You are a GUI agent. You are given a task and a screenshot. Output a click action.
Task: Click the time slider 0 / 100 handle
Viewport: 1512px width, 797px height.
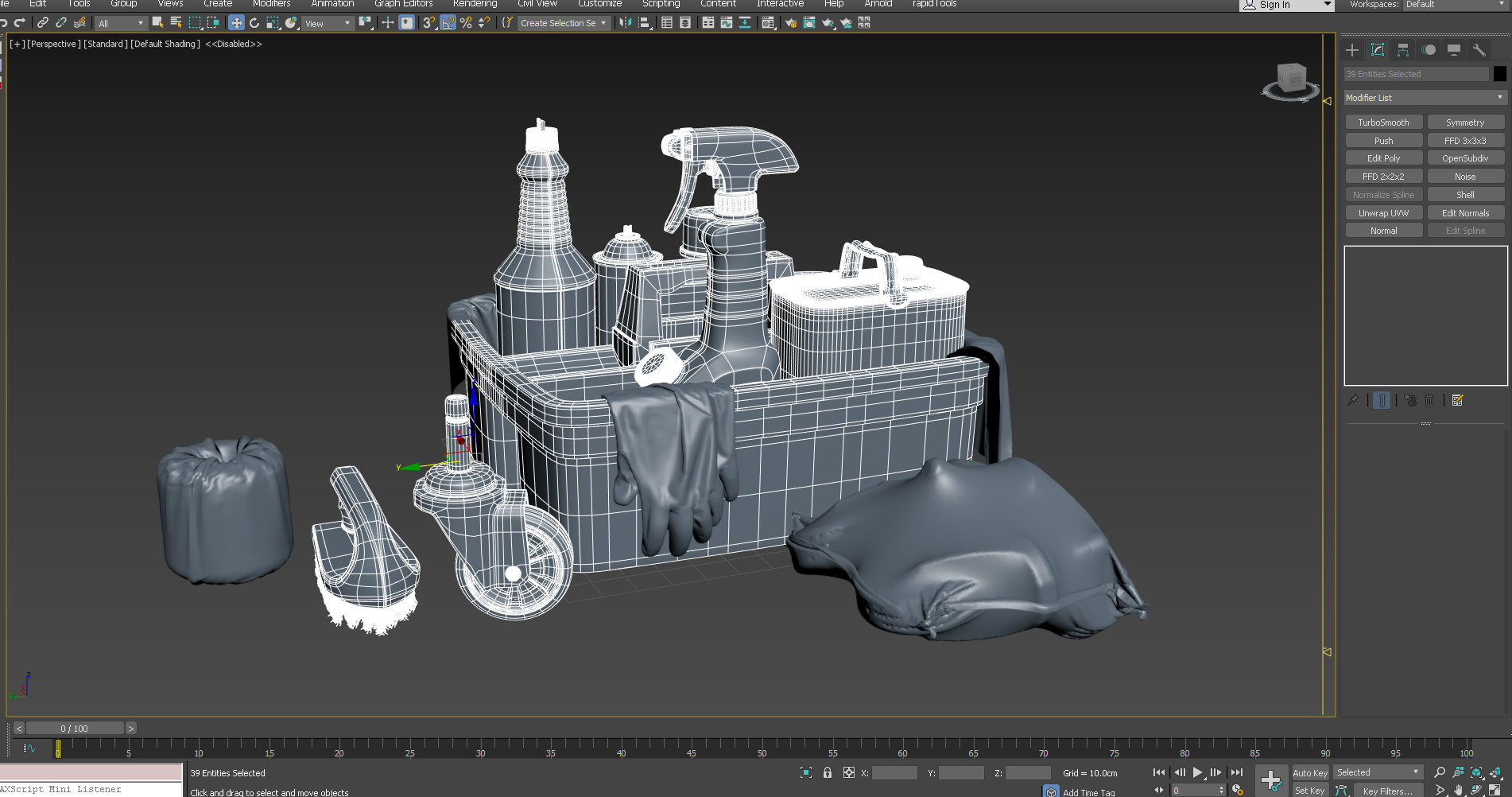coord(75,728)
